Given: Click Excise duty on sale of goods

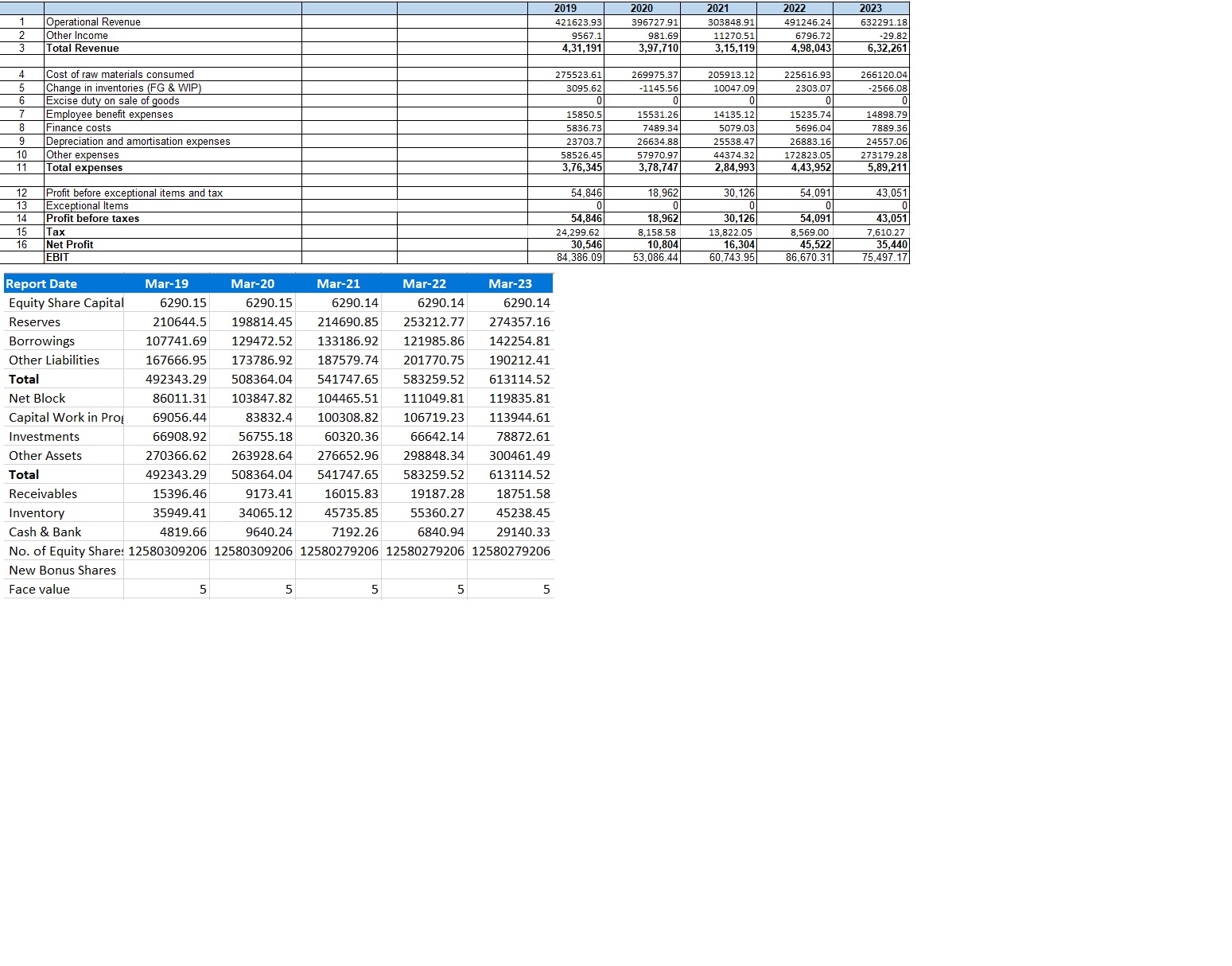Looking at the screenshot, I should coord(113,100).
